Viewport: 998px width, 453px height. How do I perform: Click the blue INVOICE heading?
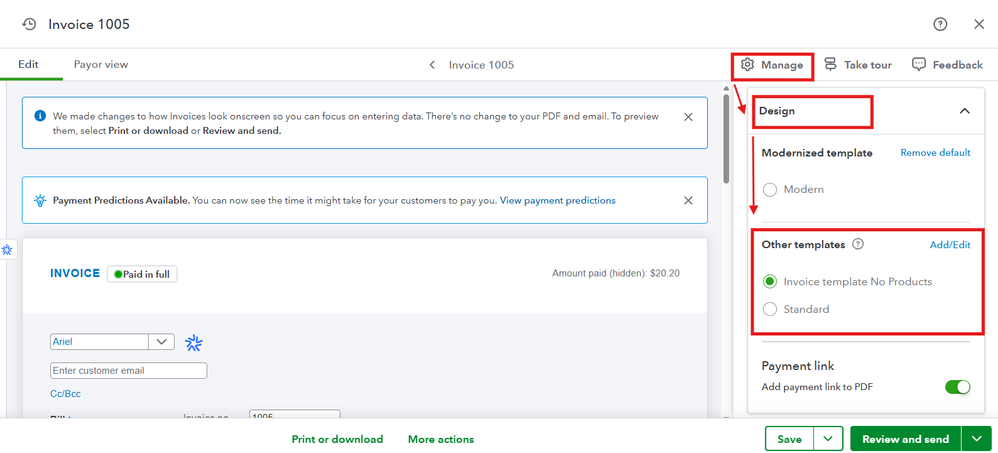click(x=75, y=273)
